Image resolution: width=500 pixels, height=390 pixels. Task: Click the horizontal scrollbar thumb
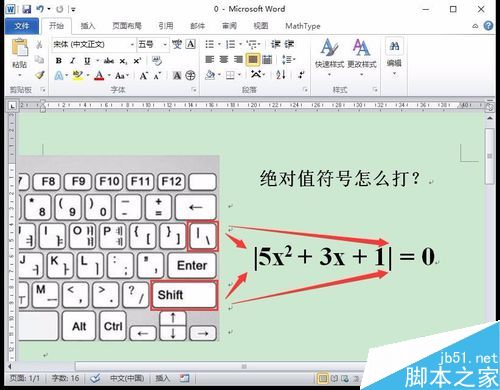[x=244, y=367]
